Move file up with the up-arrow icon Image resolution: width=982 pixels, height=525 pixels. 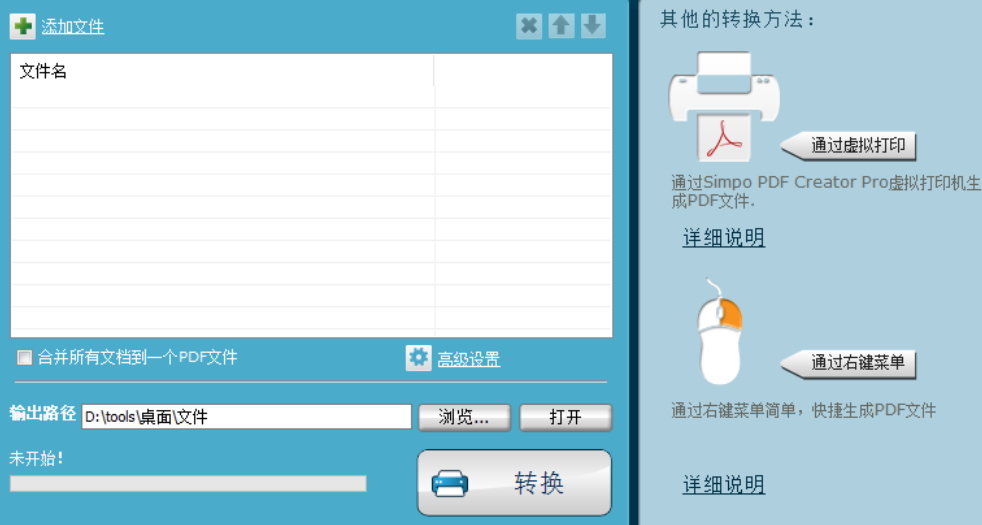(561, 26)
